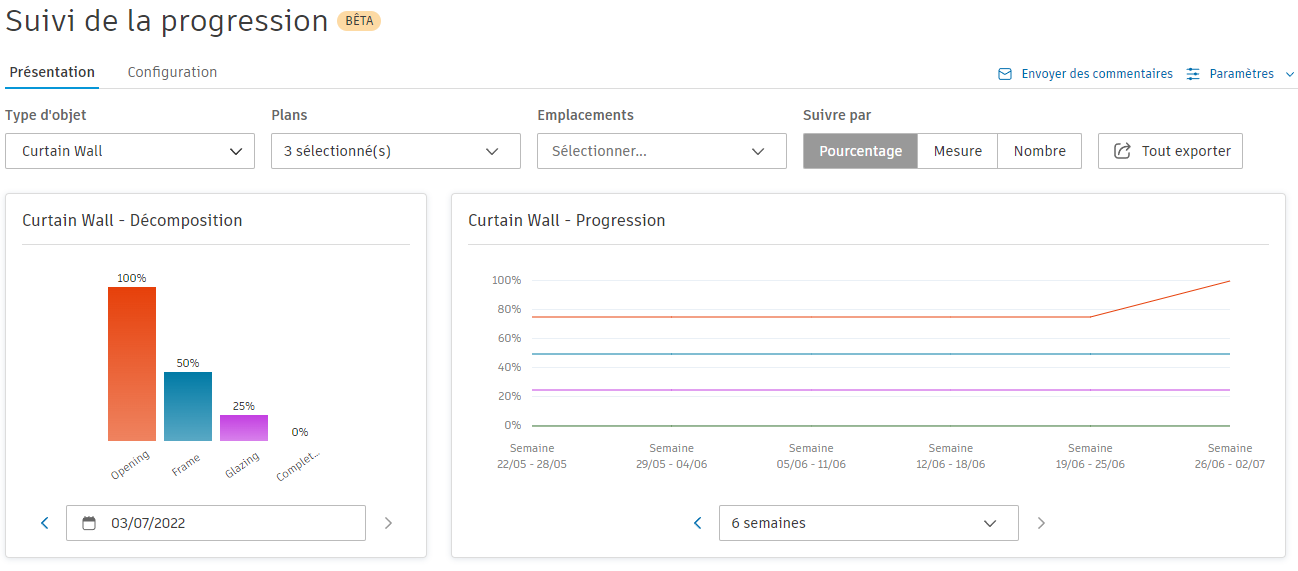Click the envelope icon for sending comments
The image size is (1298, 571).
1005,74
